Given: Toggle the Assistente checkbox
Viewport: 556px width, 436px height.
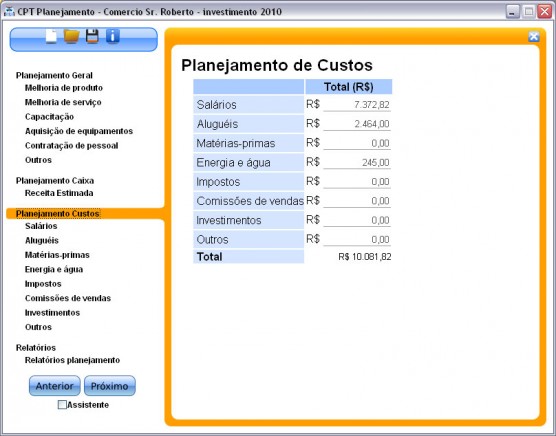Looking at the screenshot, I should (62, 404).
